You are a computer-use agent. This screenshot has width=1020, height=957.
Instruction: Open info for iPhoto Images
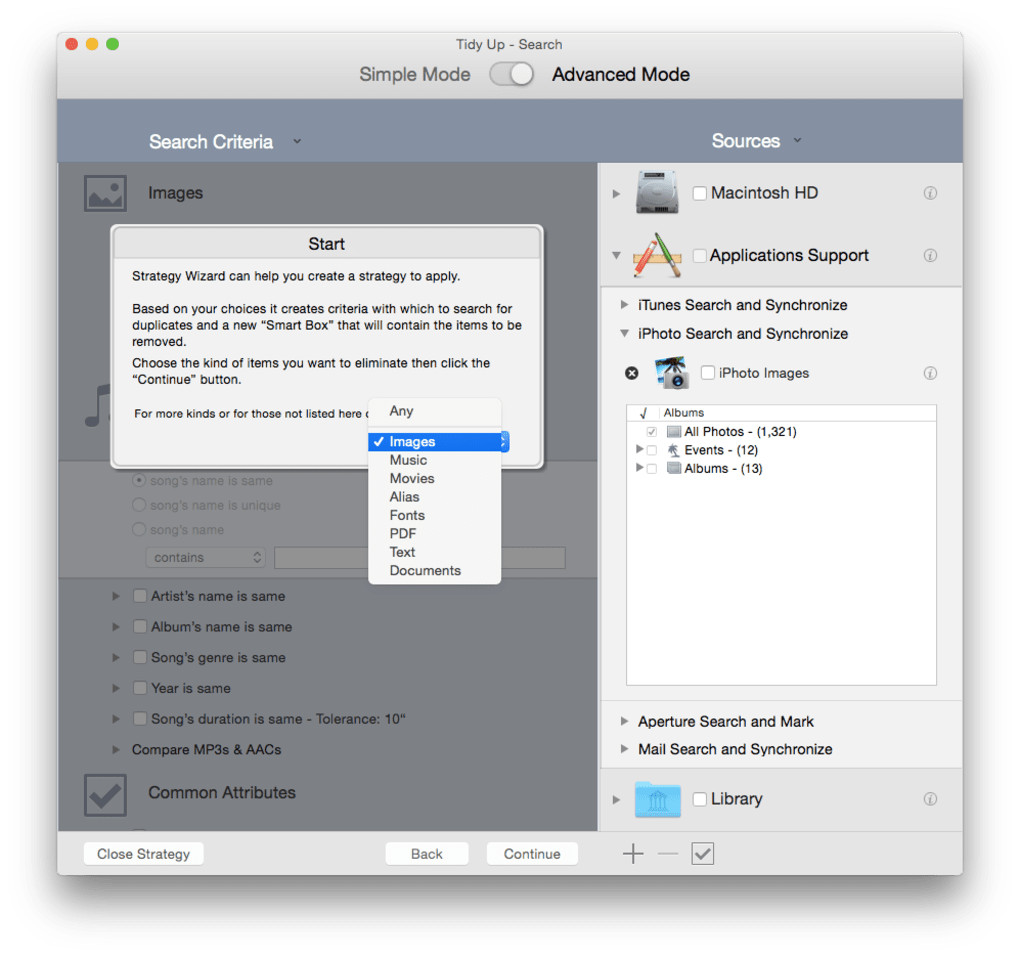[930, 373]
